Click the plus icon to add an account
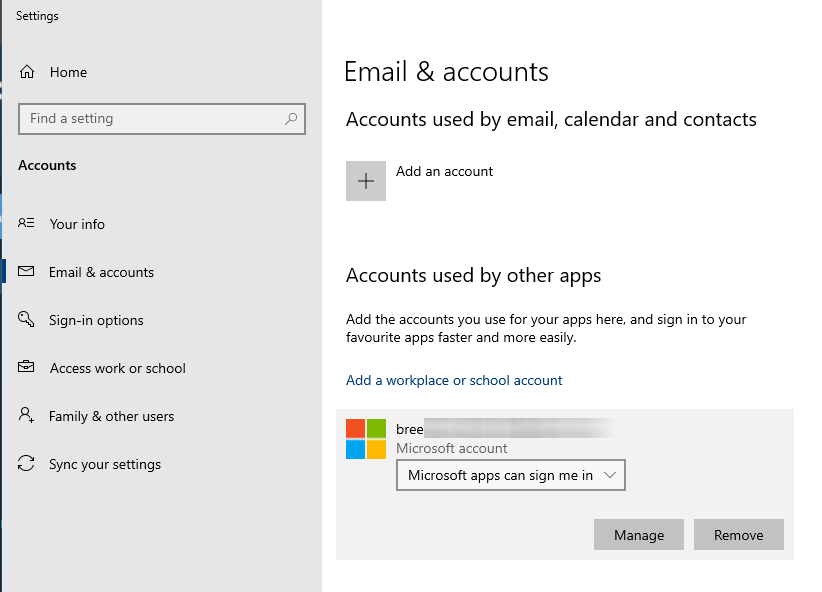The width and height of the screenshot is (822, 592). pos(366,181)
